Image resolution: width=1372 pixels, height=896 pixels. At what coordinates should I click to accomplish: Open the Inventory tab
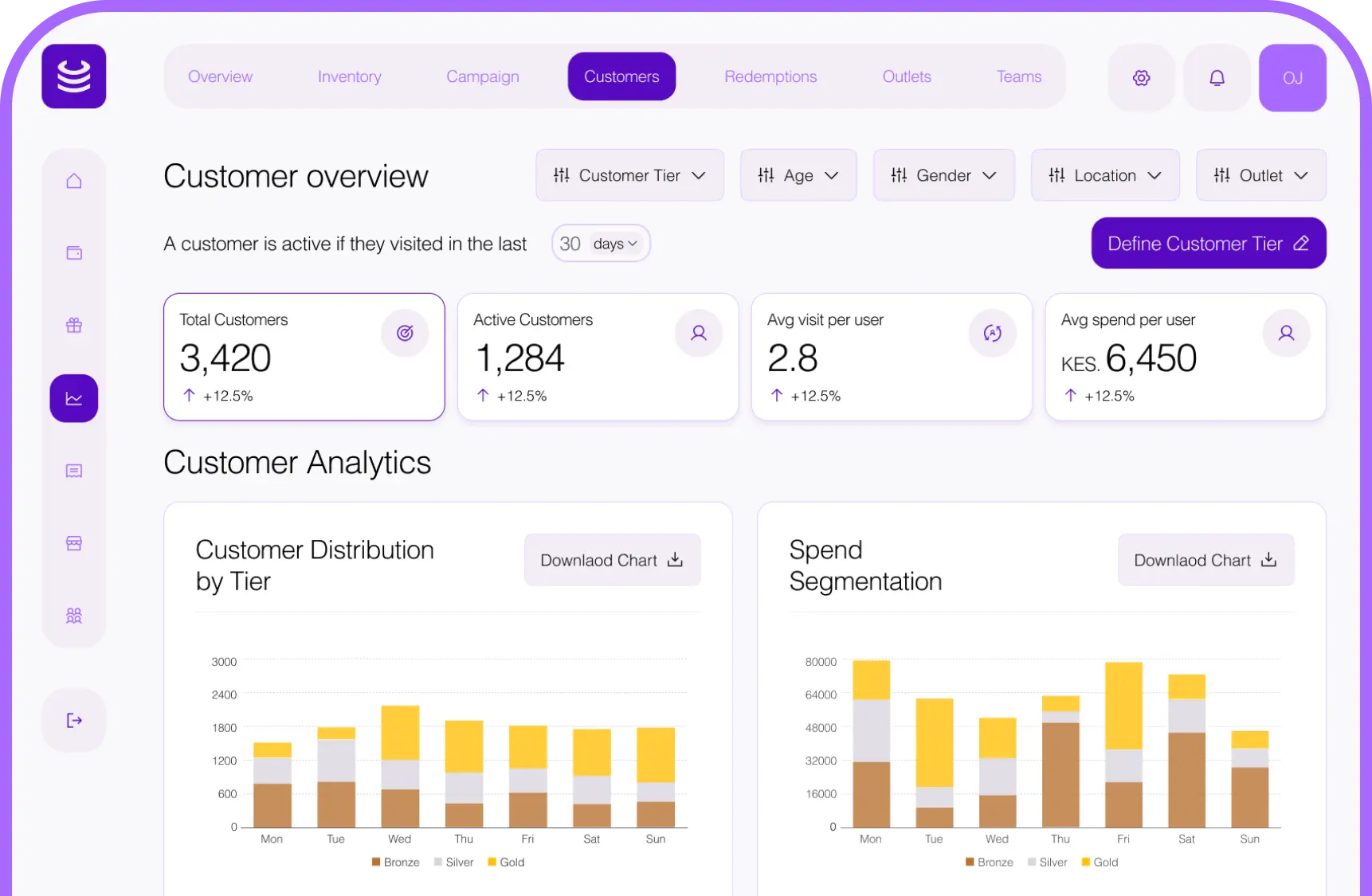pyautogui.click(x=349, y=76)
